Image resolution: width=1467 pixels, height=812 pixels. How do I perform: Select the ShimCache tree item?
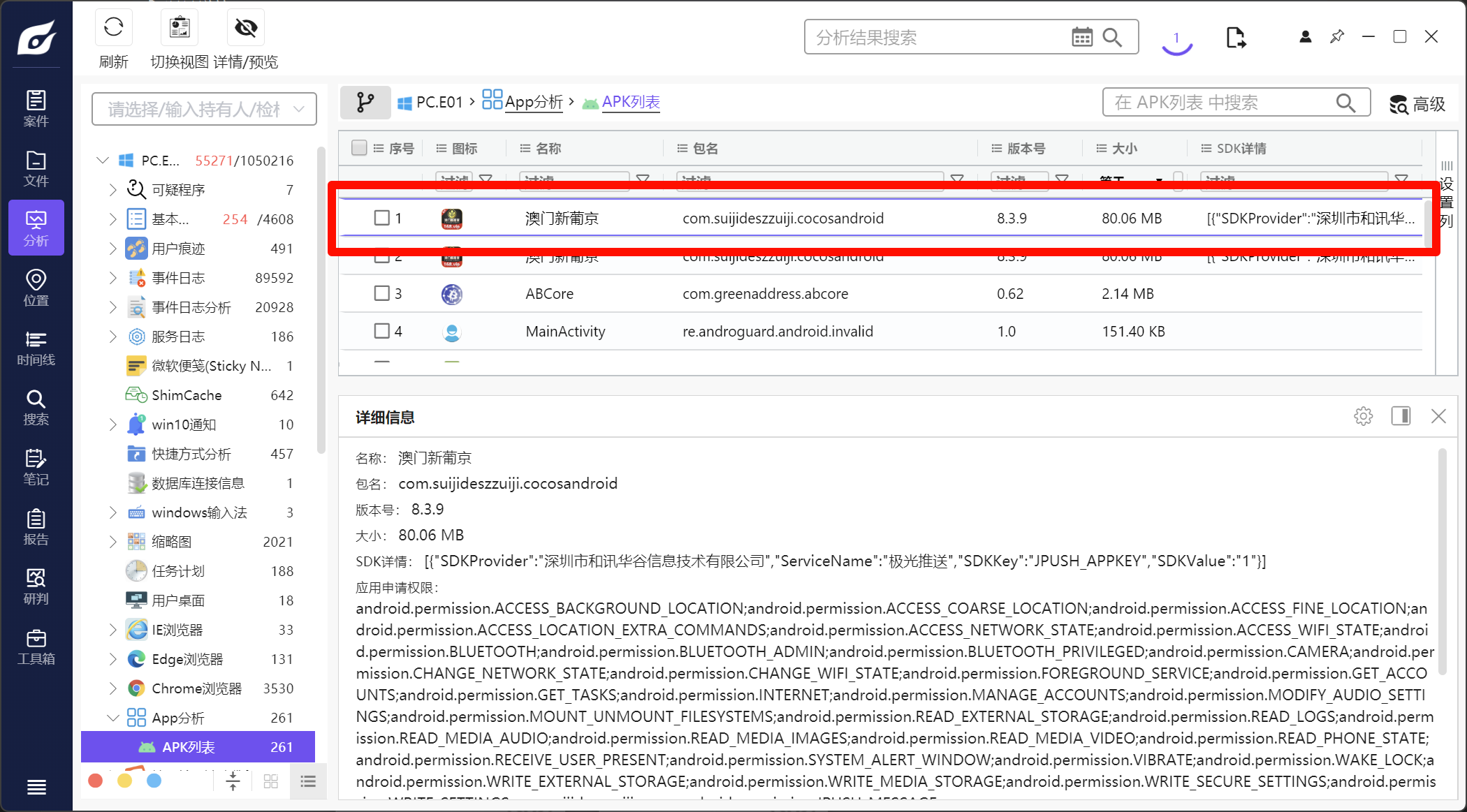coord(198,395)
